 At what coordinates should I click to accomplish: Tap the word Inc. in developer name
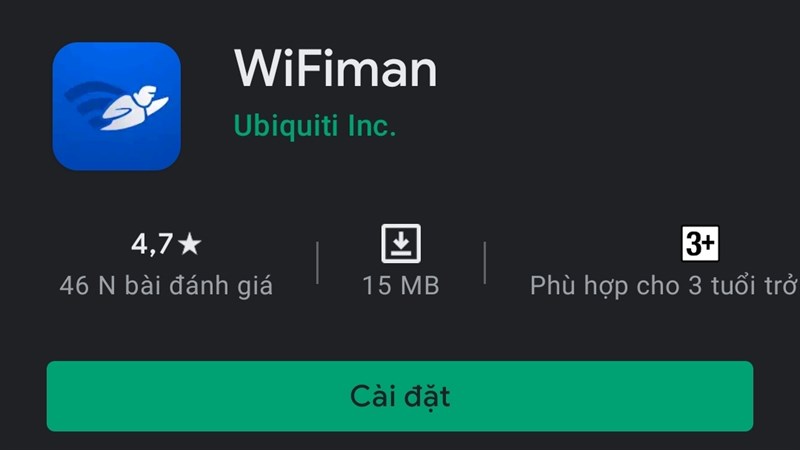point(372,126)
